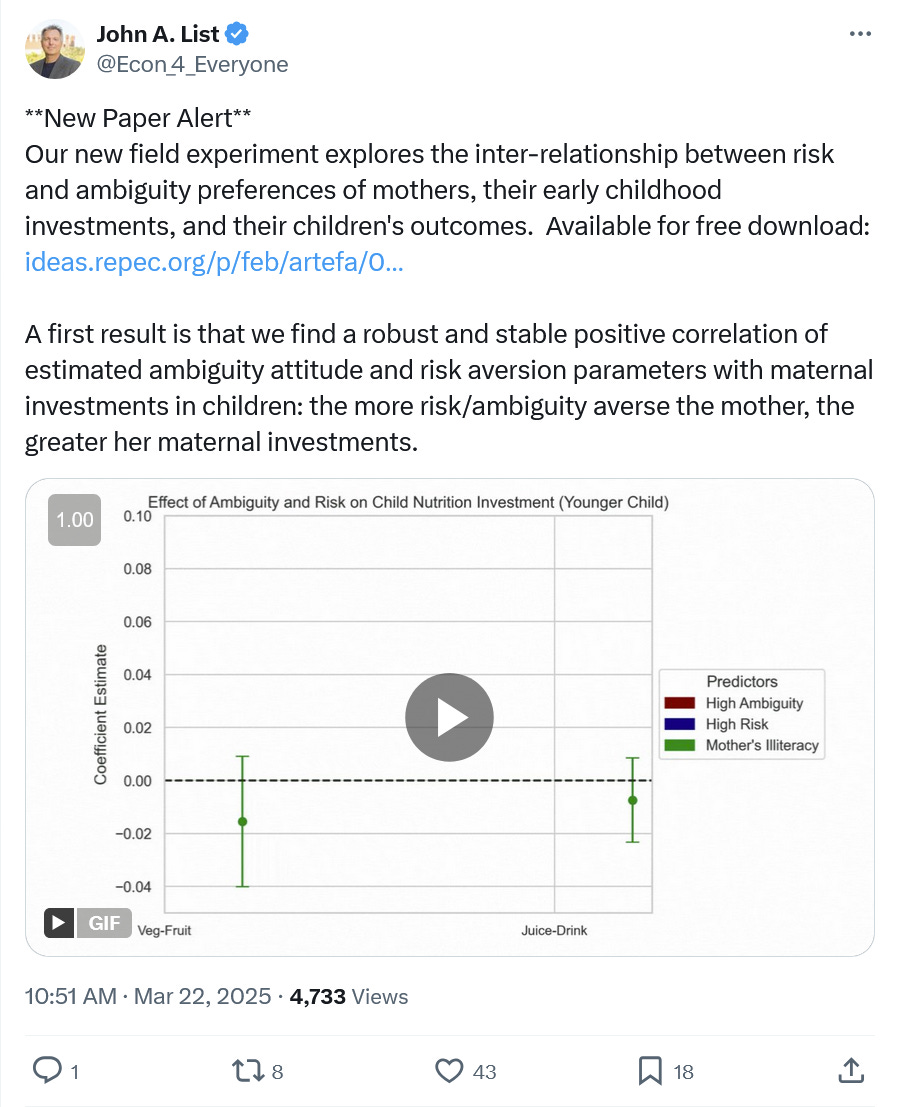Open the John A. List display name
The image size is (898, 1107).
tap(158, 34)
